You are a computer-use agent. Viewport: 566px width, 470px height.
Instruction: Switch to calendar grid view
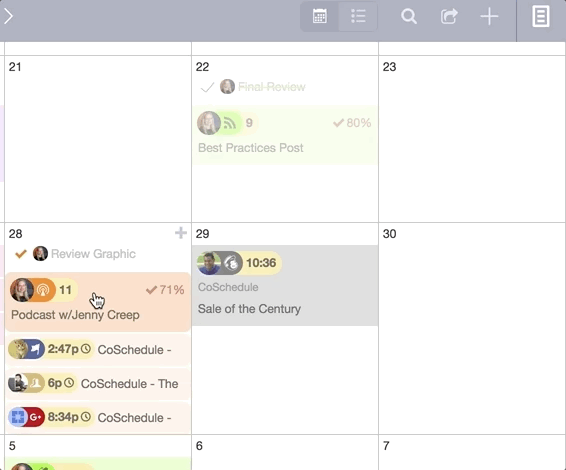tap(319, 16)
